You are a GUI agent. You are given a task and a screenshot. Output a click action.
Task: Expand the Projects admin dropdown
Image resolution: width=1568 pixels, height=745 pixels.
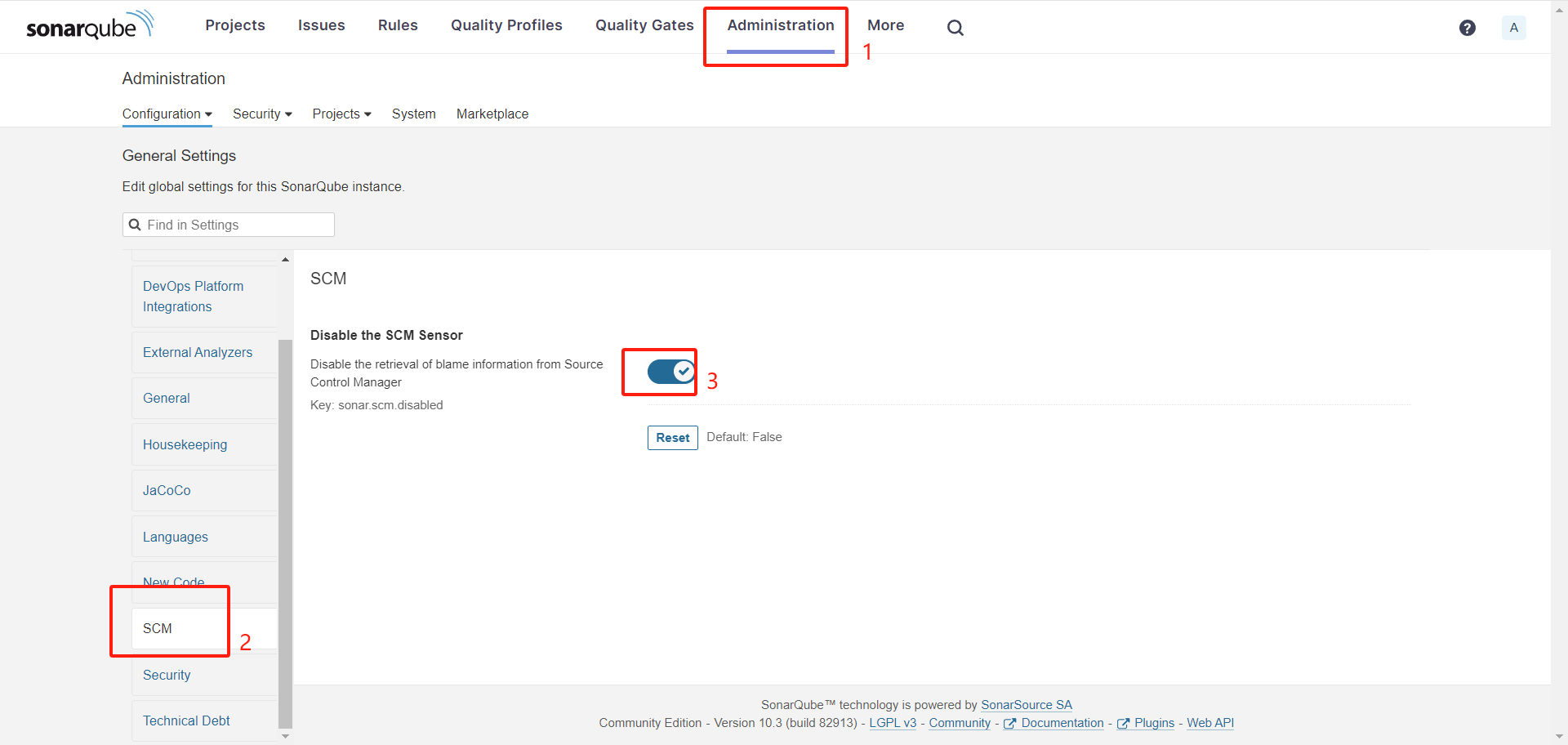pos(341,114)
